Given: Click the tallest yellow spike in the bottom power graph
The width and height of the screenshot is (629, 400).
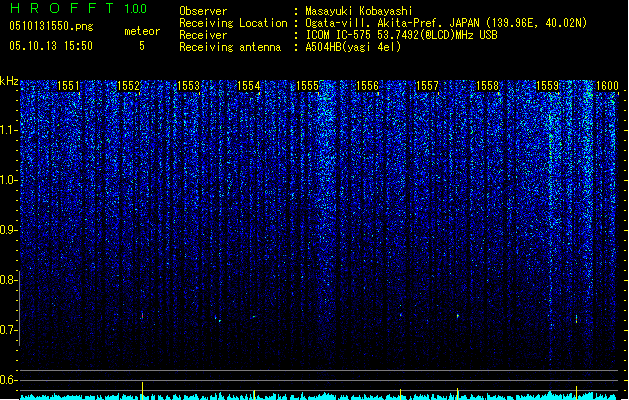Looking at the screenshot, I should 142,390.
